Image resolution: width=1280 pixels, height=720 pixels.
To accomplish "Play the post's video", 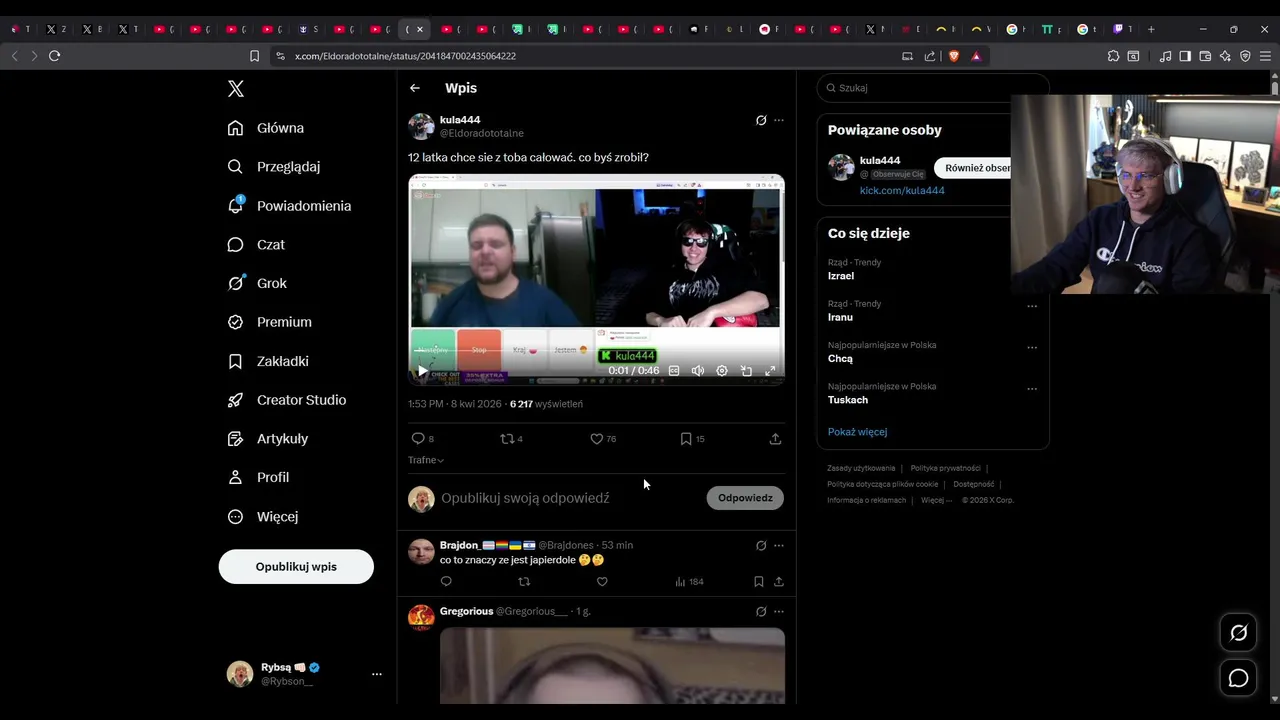I will coord(423,371).
